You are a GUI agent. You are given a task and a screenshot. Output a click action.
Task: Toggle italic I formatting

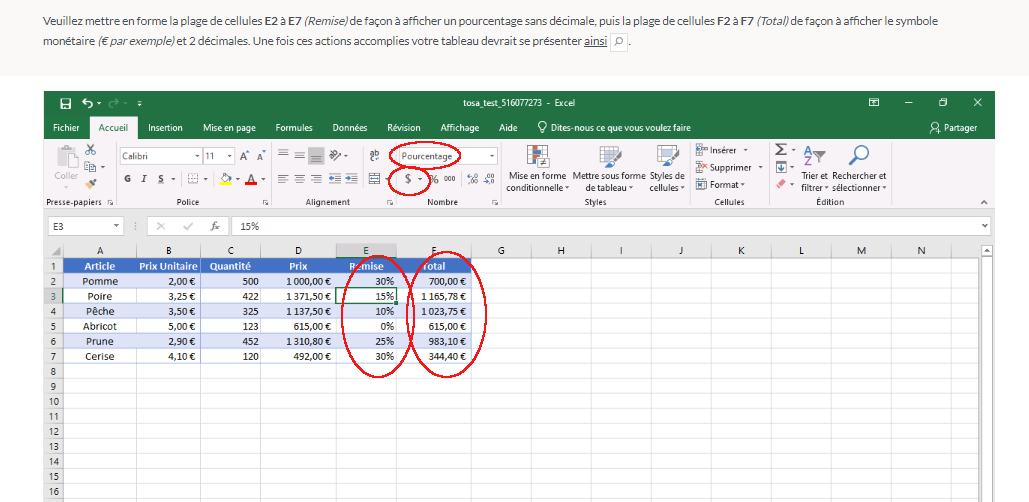point(144,179)
